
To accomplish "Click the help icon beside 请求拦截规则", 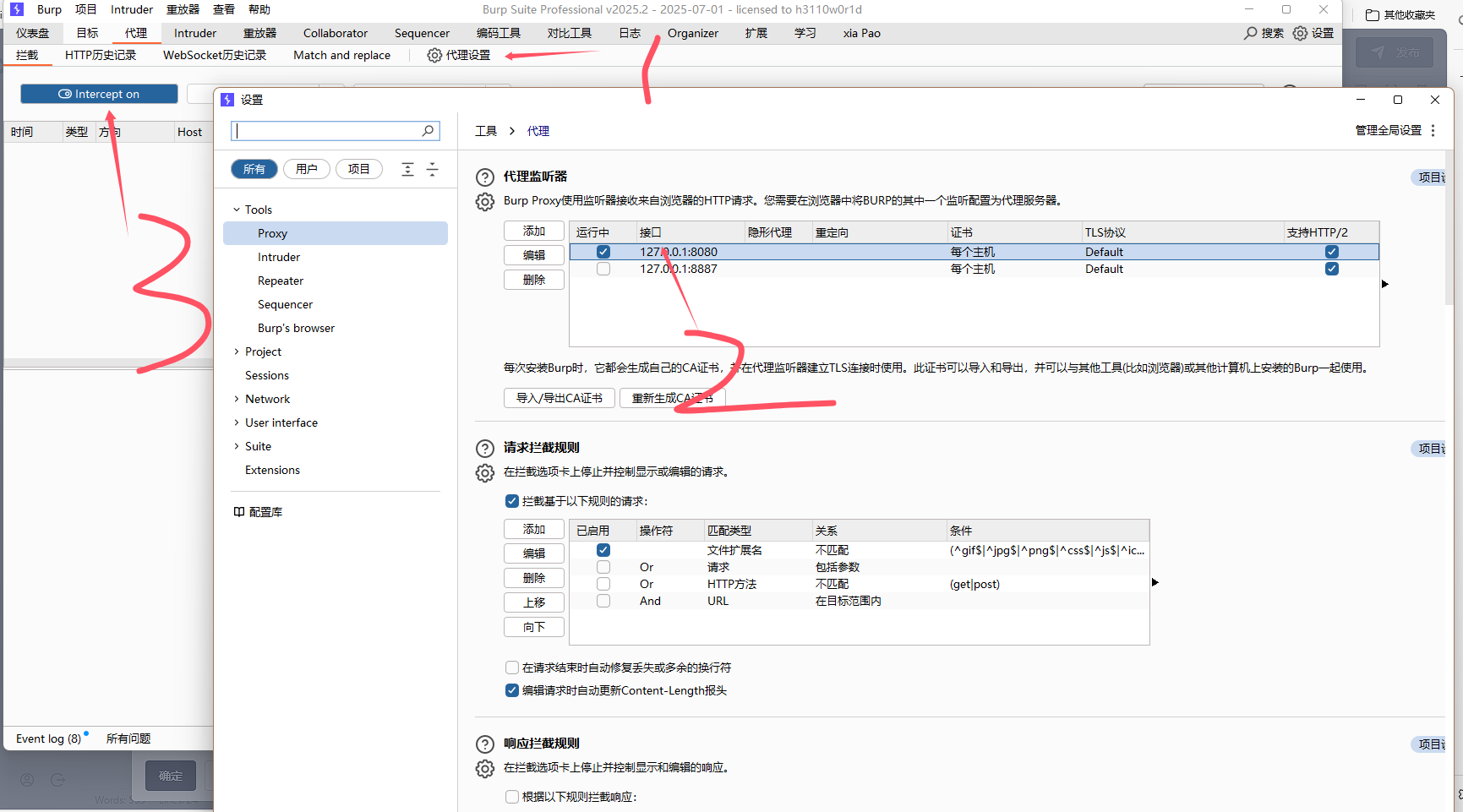I will tap(484, 449).
